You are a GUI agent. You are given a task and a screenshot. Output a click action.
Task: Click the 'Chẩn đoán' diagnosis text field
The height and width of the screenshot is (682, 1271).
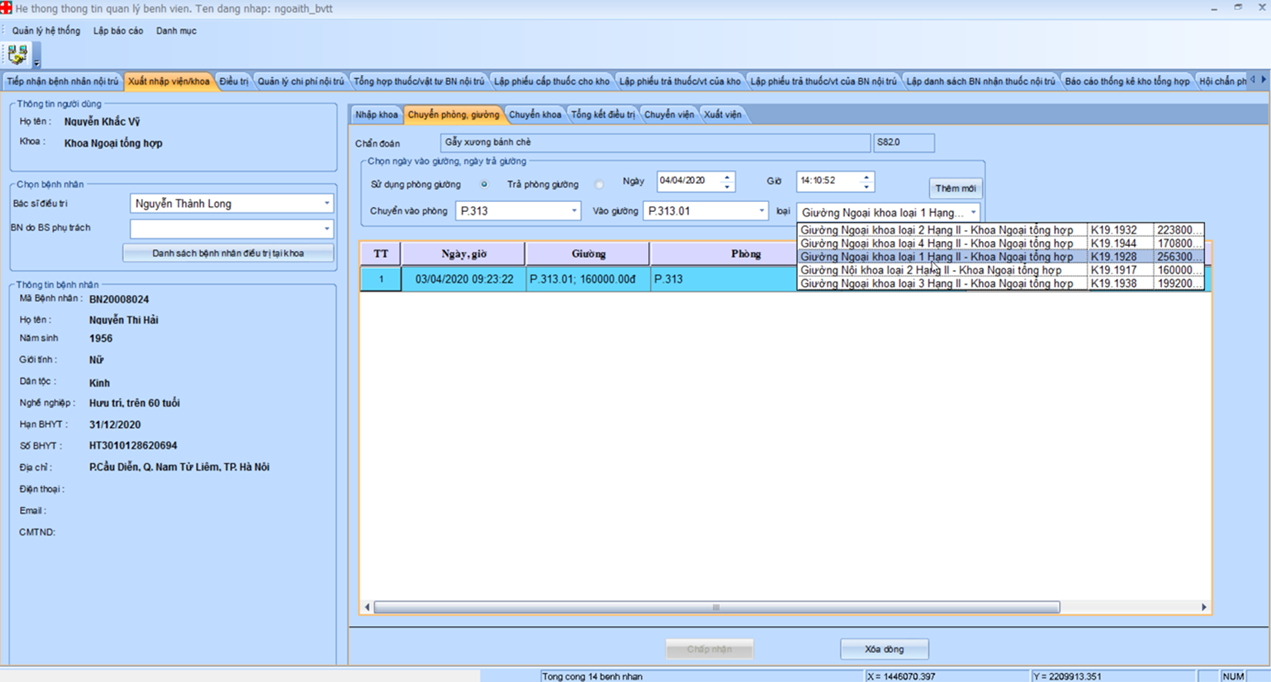tap(655, 143)
